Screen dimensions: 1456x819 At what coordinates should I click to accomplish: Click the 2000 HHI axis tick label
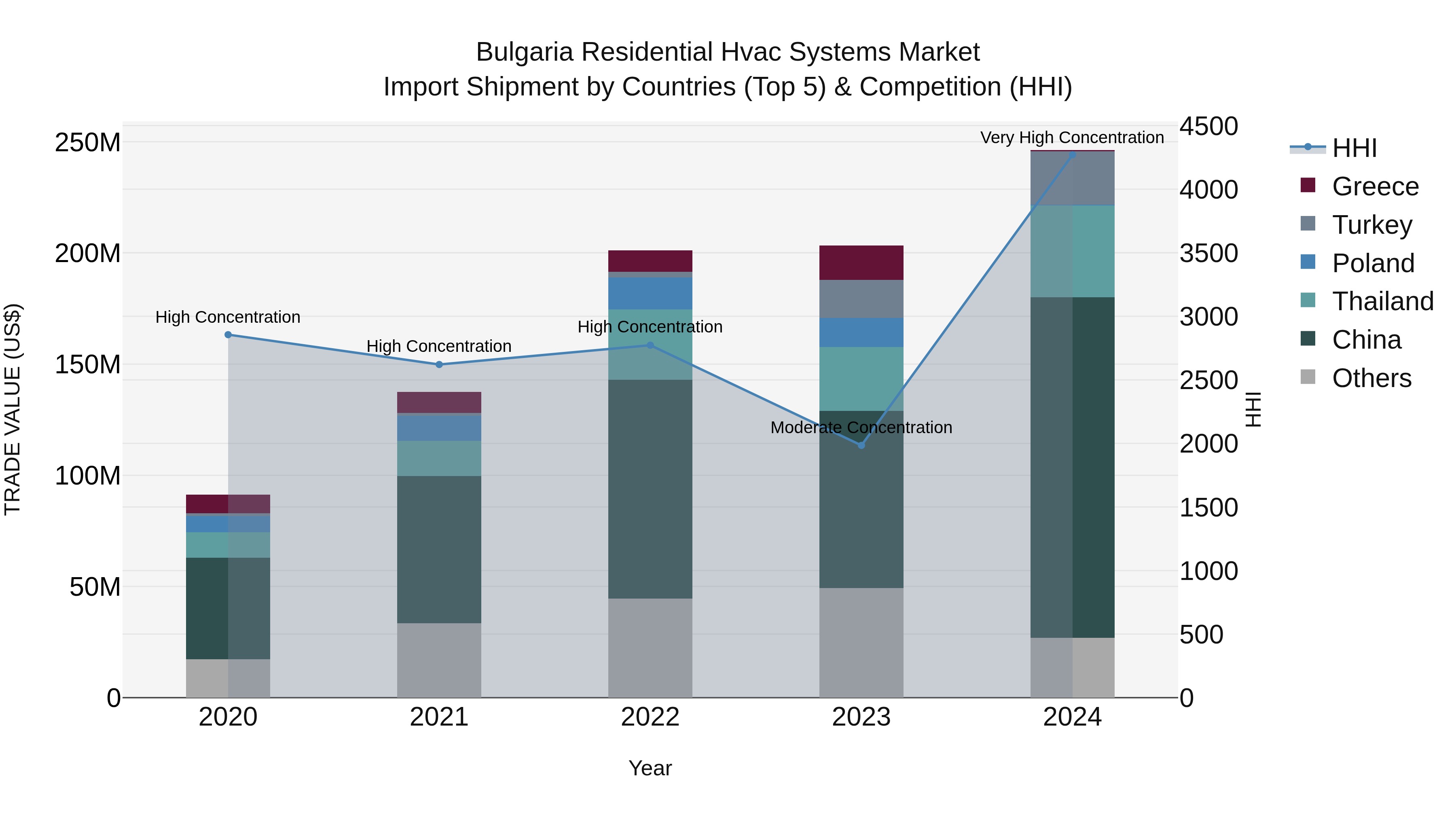coord(1209,444)
